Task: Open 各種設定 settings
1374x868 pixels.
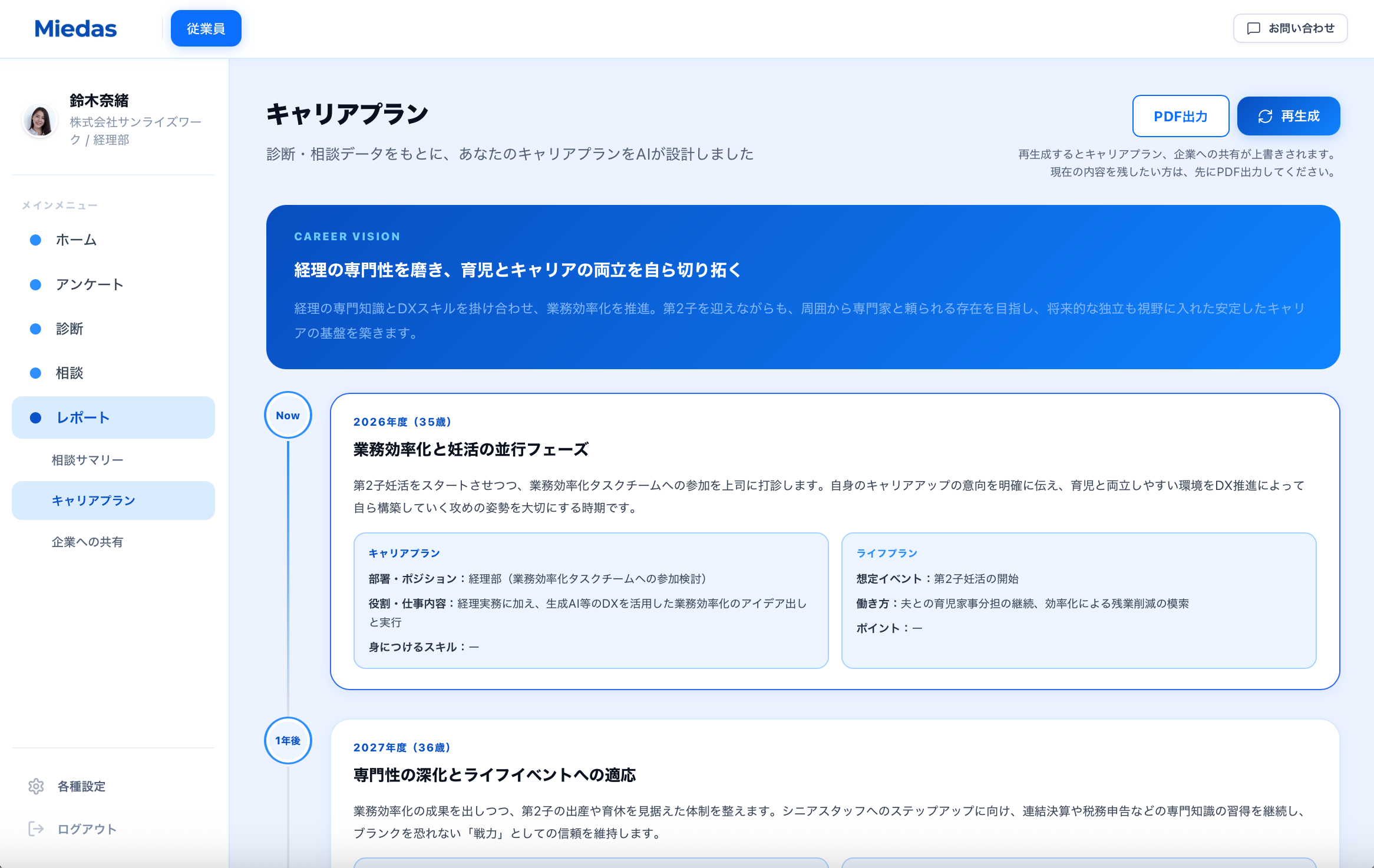Action: (x=81, y=786)
